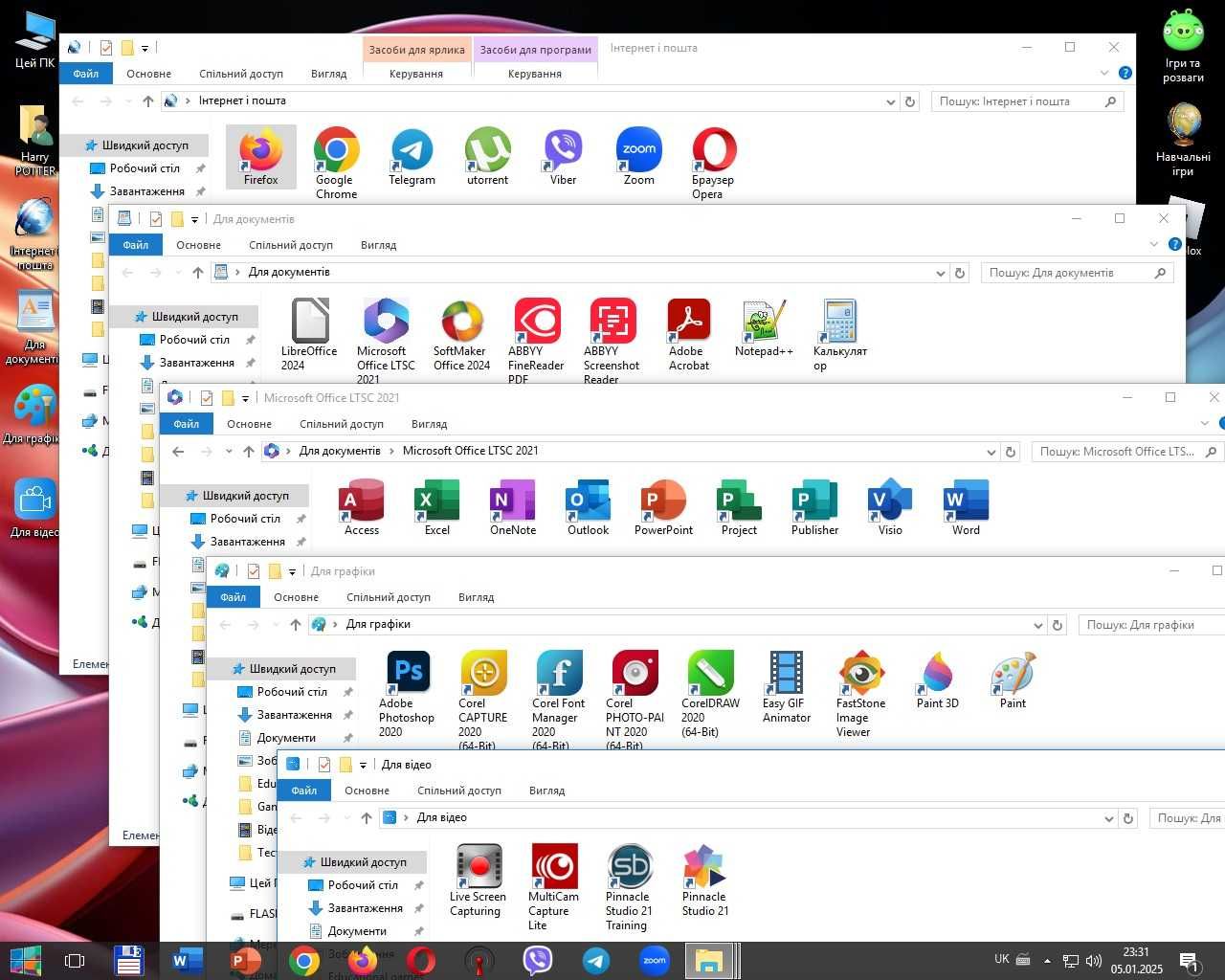This screenshot has height=980, width=1225.
Task: Launch Telegram from the Інтернет і пошта window
Action: pyautogui.click(x=412, y=156)
